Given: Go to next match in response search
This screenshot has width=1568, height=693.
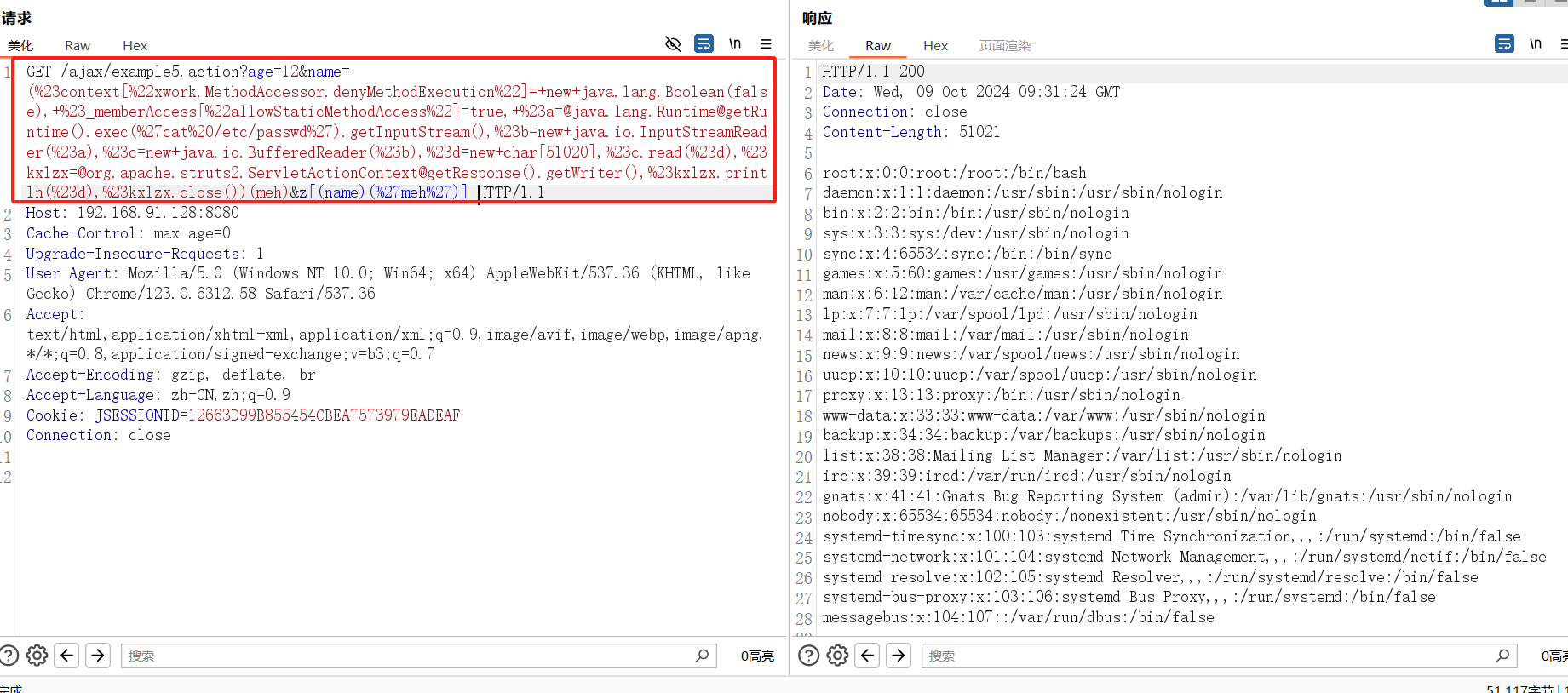Looking at the screenshot, I should click(x=899, y=656).
